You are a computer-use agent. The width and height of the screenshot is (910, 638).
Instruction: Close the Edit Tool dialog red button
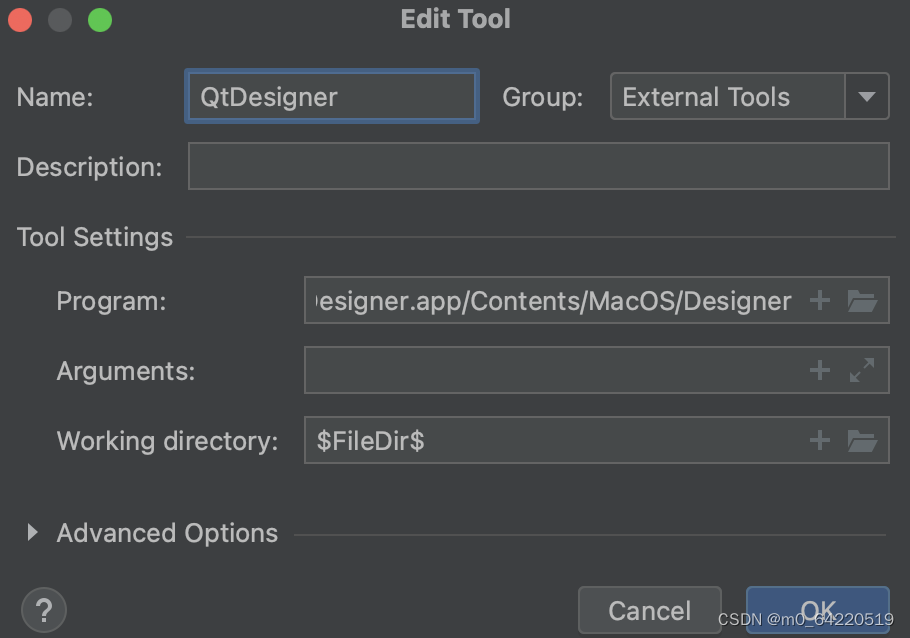tap(20, 20)
